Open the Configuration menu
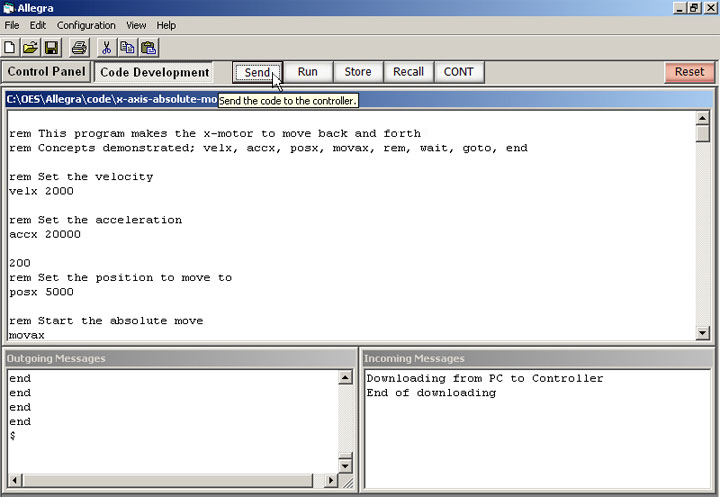Viewport: 720px width, 497px height. (86, 25)
